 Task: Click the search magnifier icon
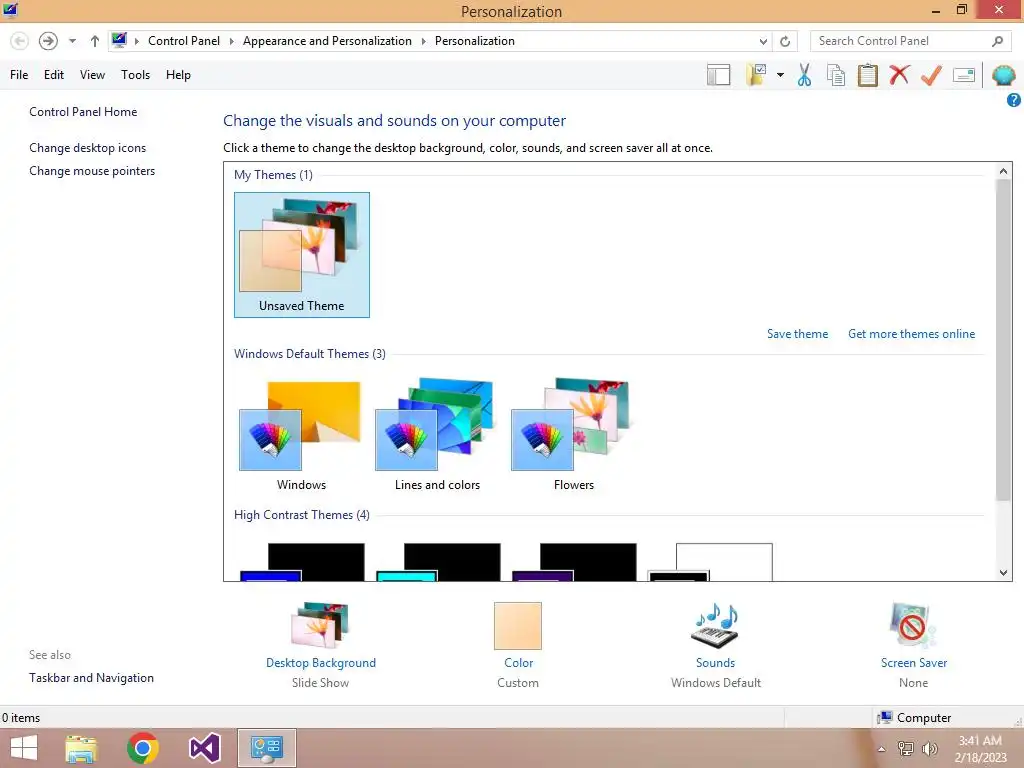997,41
